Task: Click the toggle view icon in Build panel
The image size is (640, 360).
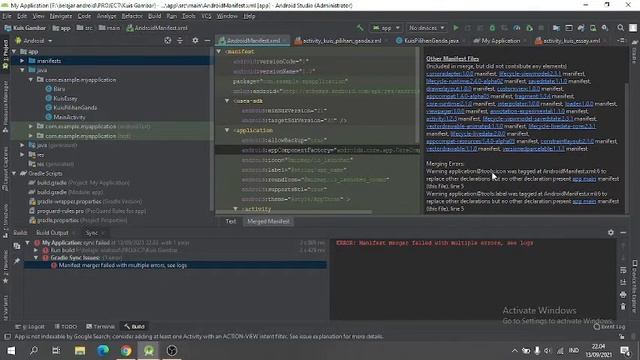Action: (17, 246)
